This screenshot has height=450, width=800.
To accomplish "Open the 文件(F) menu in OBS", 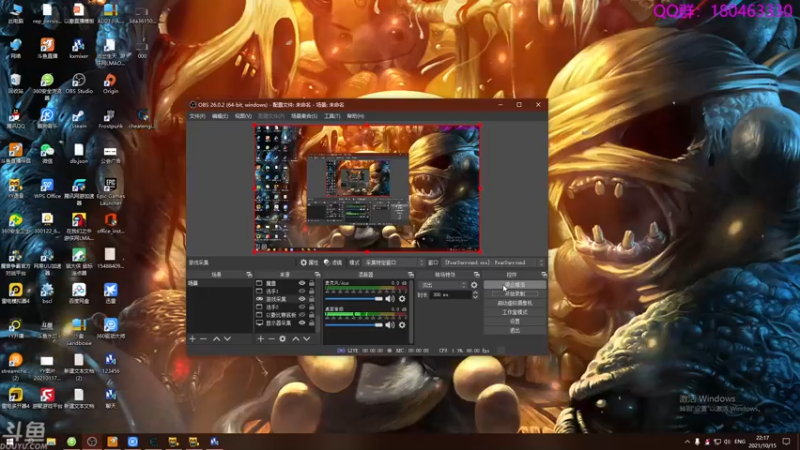I will click(x=197, y=116).
